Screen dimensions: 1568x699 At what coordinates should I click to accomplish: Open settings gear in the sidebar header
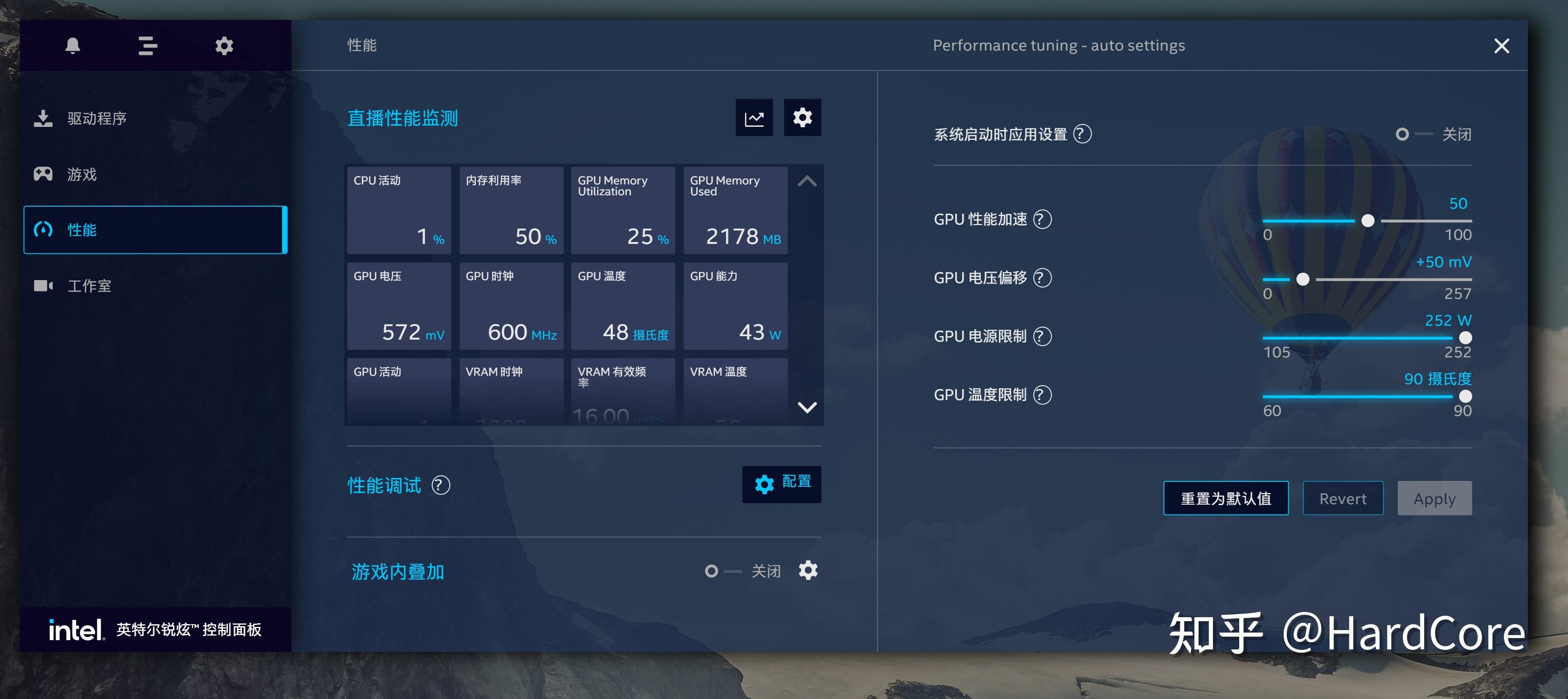(224, 46)
